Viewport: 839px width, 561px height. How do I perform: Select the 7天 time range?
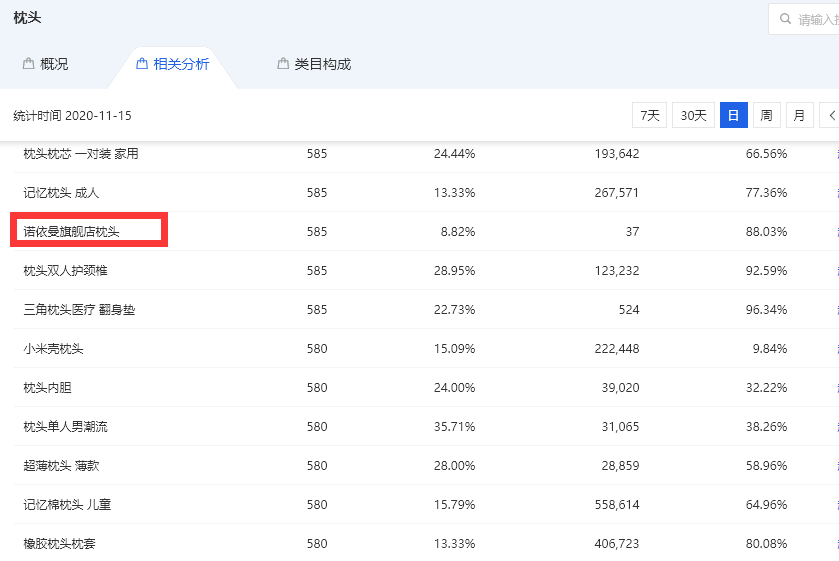[650, 115]
